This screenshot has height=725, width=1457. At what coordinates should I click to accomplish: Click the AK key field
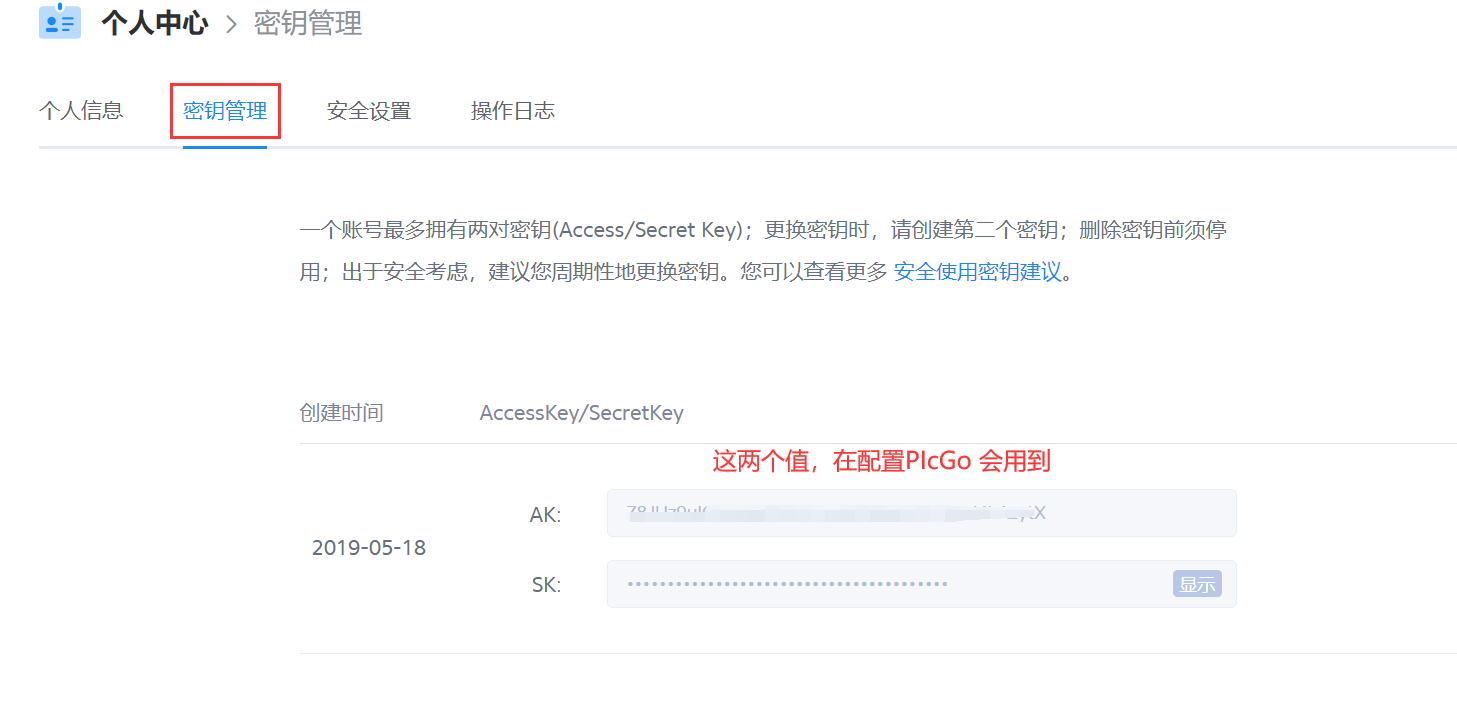pos(921,513)
